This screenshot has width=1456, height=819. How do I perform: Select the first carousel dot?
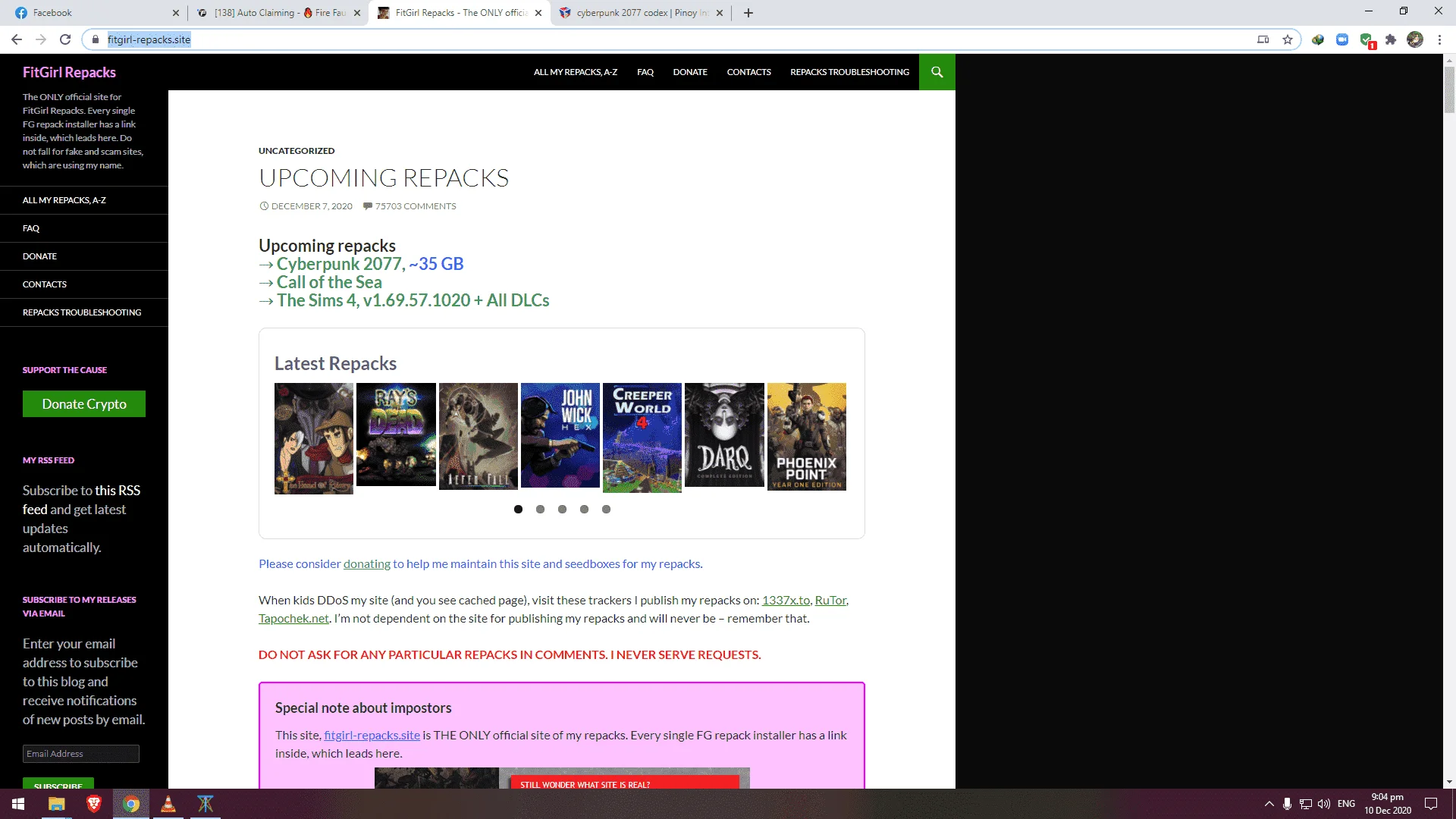click(x=518, y=510)
